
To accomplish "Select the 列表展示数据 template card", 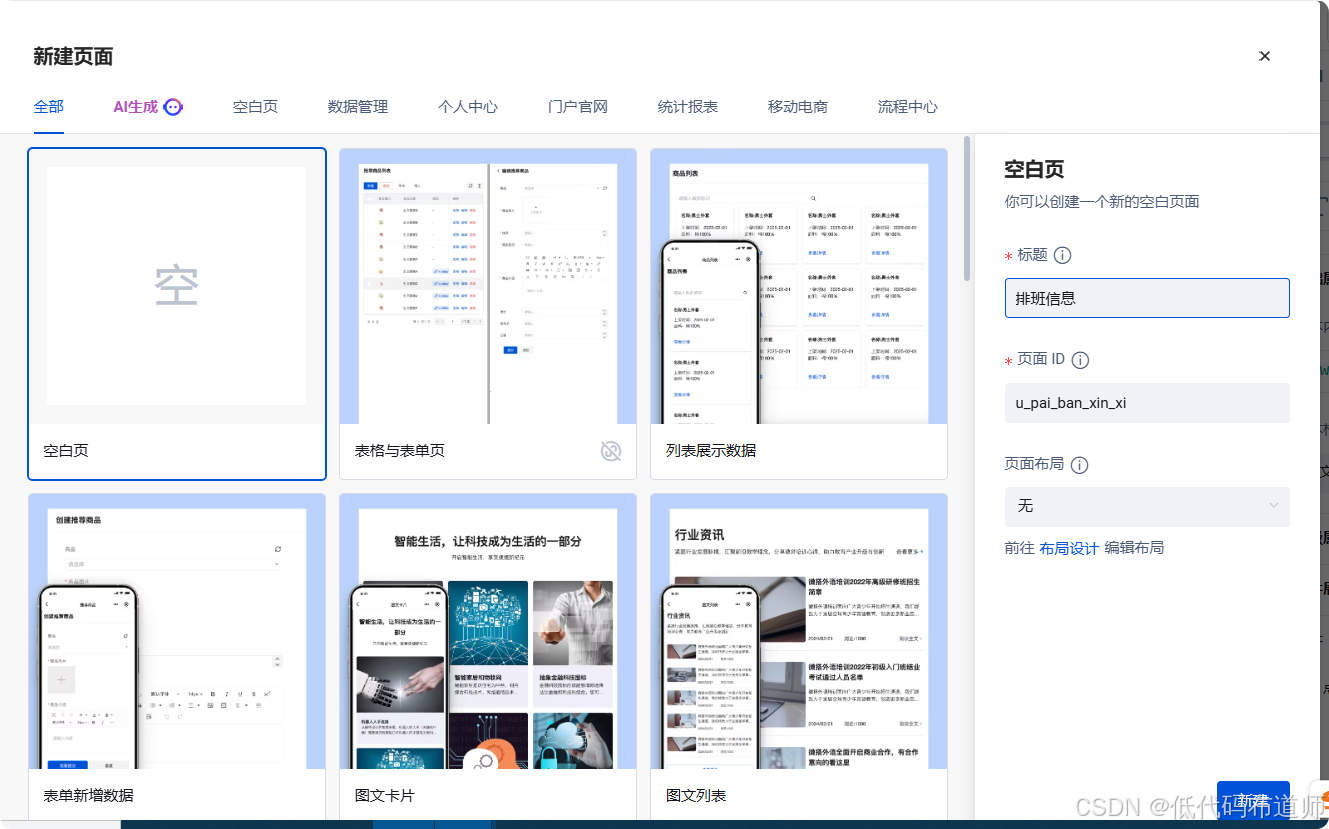I will pos(798,290).
